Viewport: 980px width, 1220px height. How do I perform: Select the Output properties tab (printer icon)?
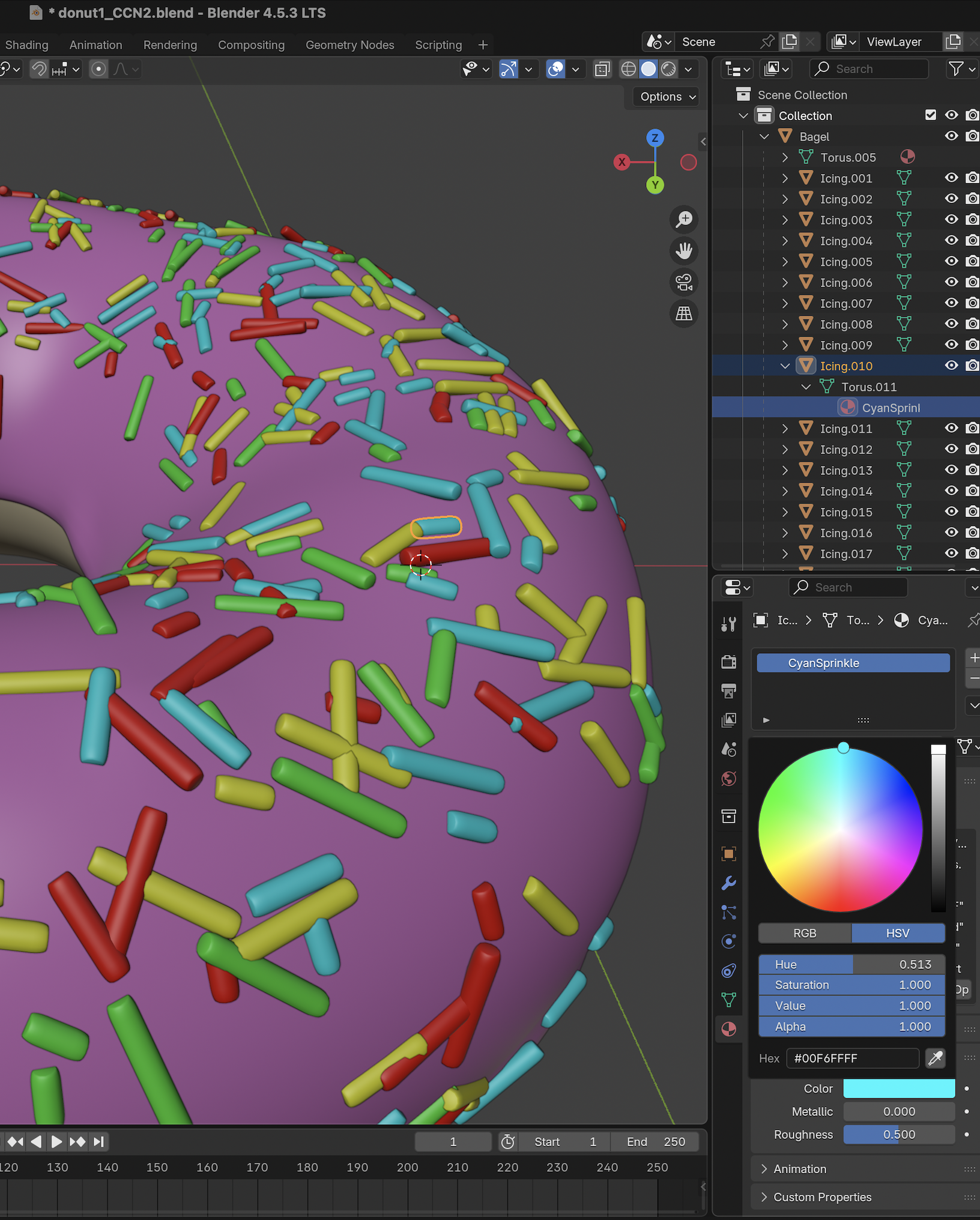(x=729, y=691)
